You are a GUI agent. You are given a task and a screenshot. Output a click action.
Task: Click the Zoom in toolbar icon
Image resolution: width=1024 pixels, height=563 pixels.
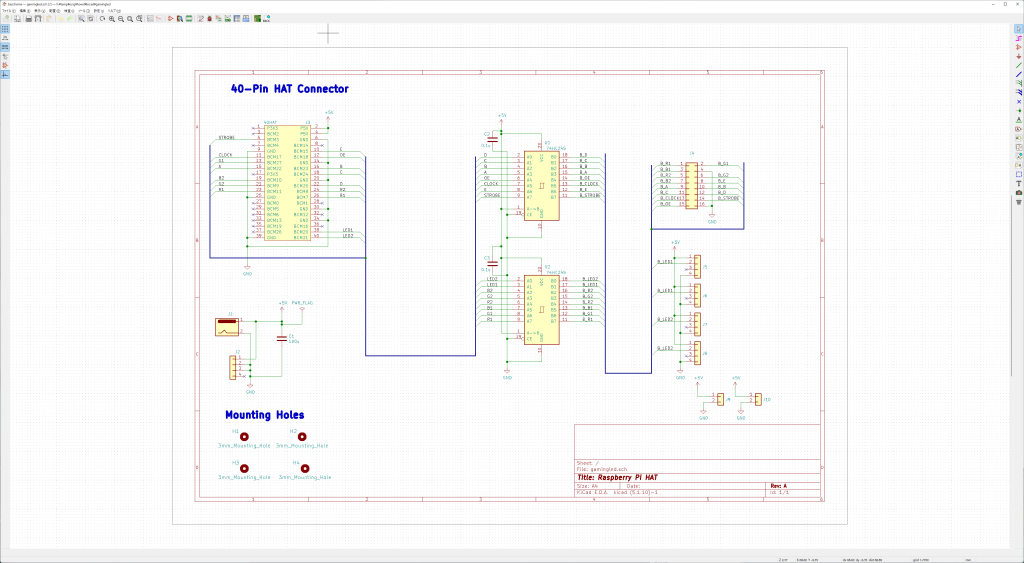[111, 18]
